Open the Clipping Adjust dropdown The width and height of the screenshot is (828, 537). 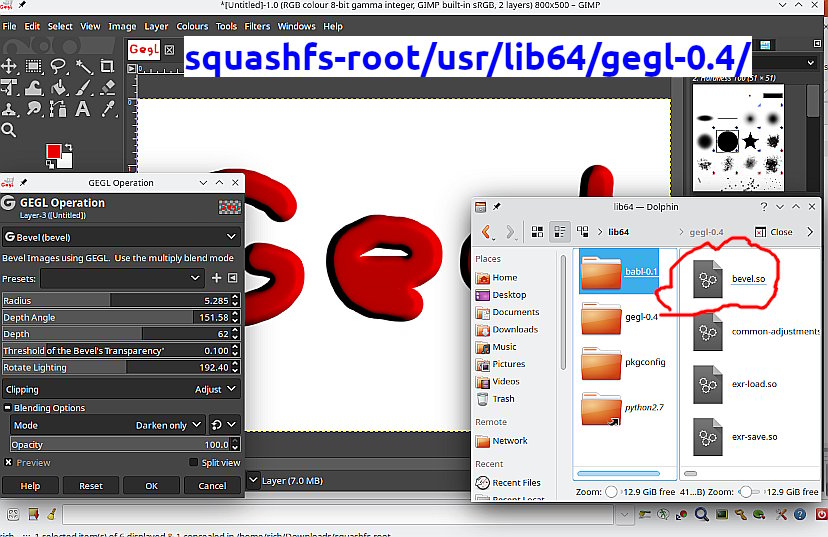pos(121,389)
